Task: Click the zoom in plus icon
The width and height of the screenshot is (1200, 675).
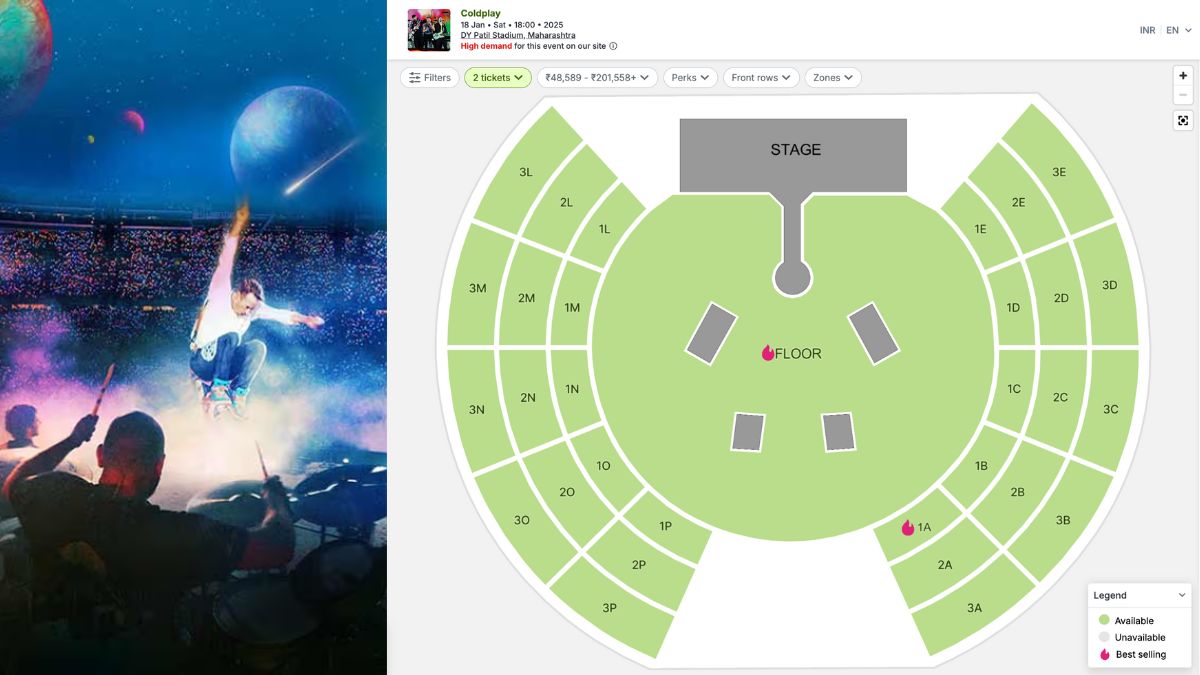Action: point(1183,76)
